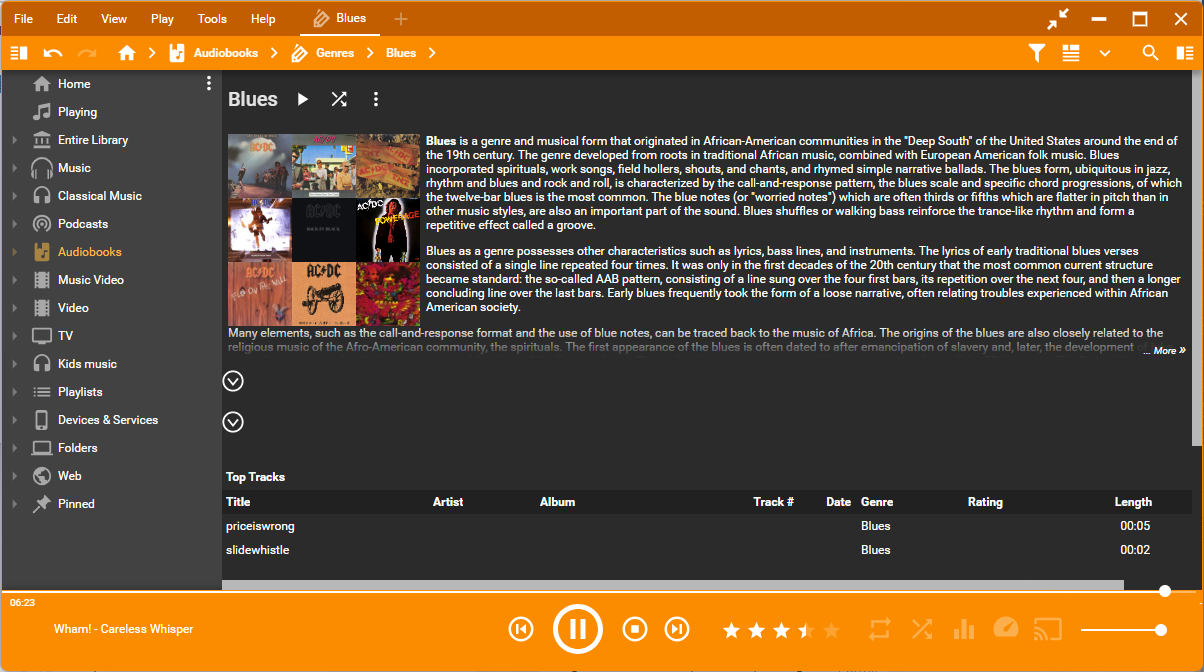Click the undo back arrow in toolbar
This screenshot has height=672, width=1204.
click(53, 53)
